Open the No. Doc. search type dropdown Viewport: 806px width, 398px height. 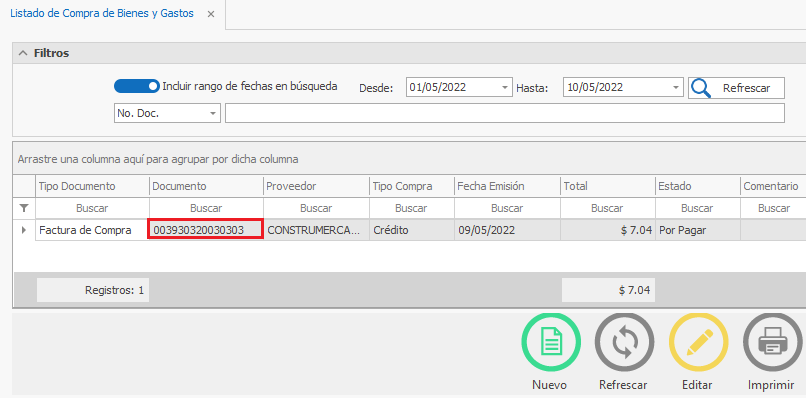coord(213,114)
